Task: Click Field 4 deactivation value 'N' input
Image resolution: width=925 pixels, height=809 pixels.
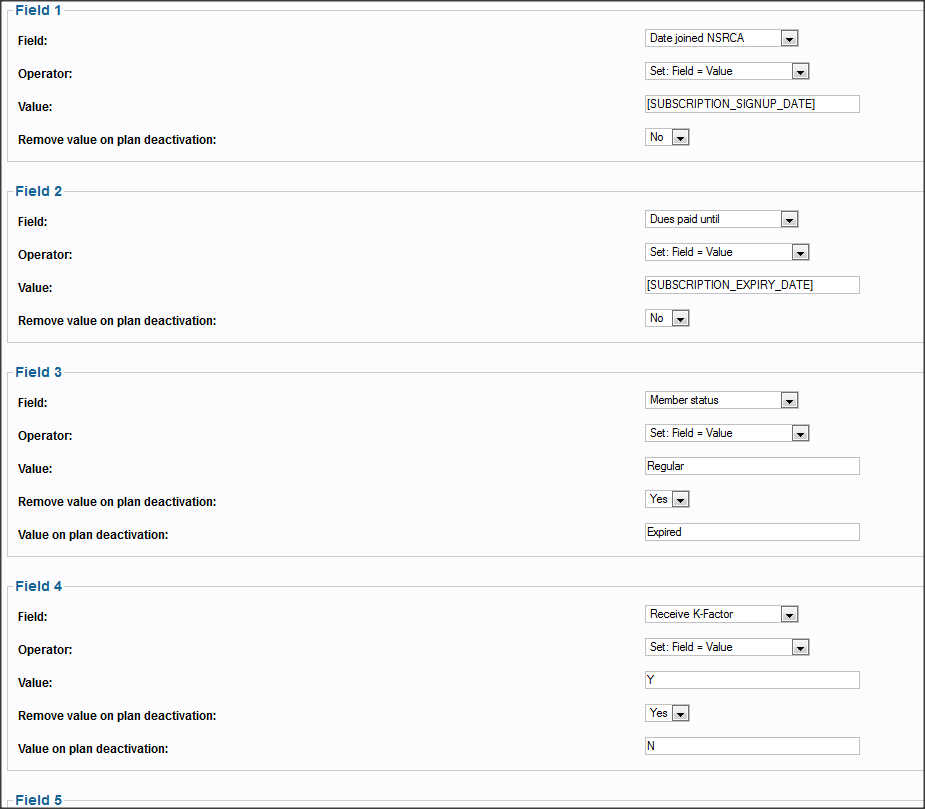Action: point(752,746)
